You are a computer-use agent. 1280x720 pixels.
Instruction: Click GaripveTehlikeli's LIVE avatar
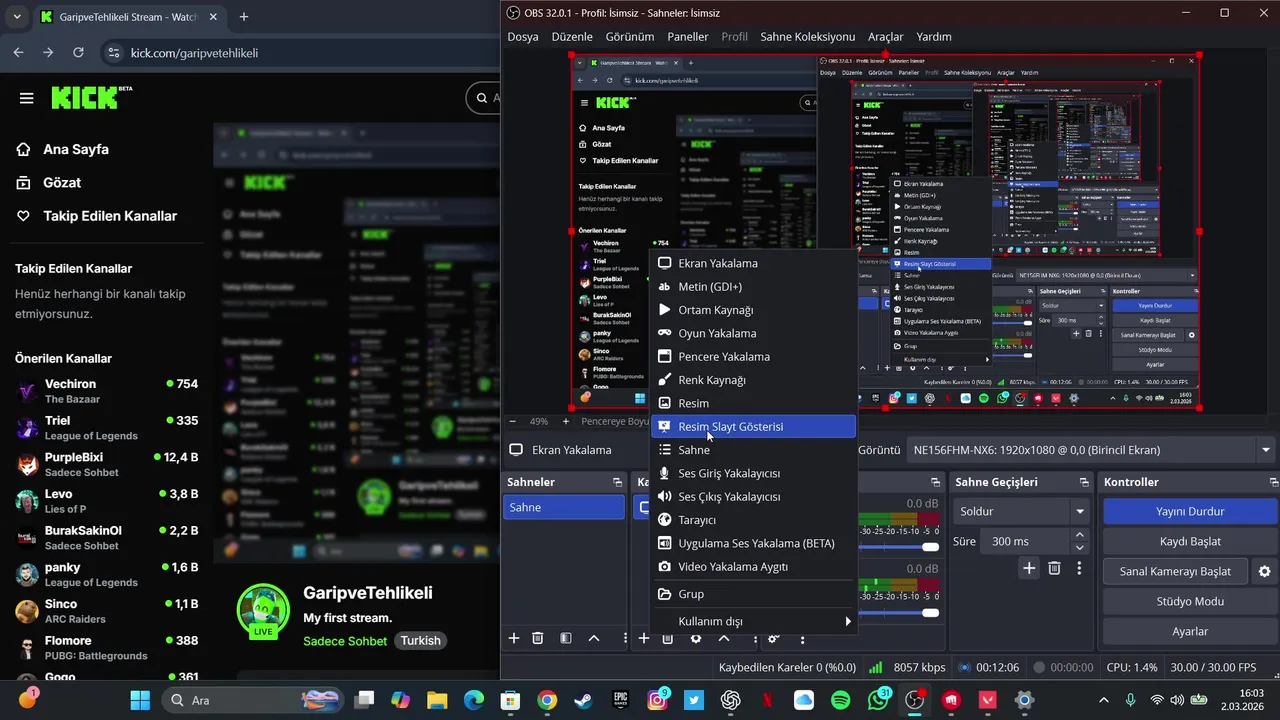coord(263,611)
